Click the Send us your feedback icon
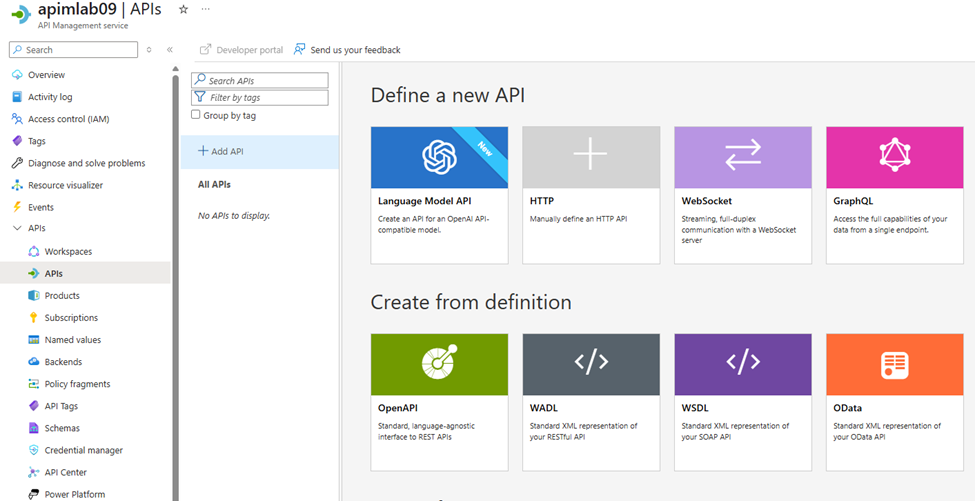Viewport: 975px width, 501px height. 300,49
